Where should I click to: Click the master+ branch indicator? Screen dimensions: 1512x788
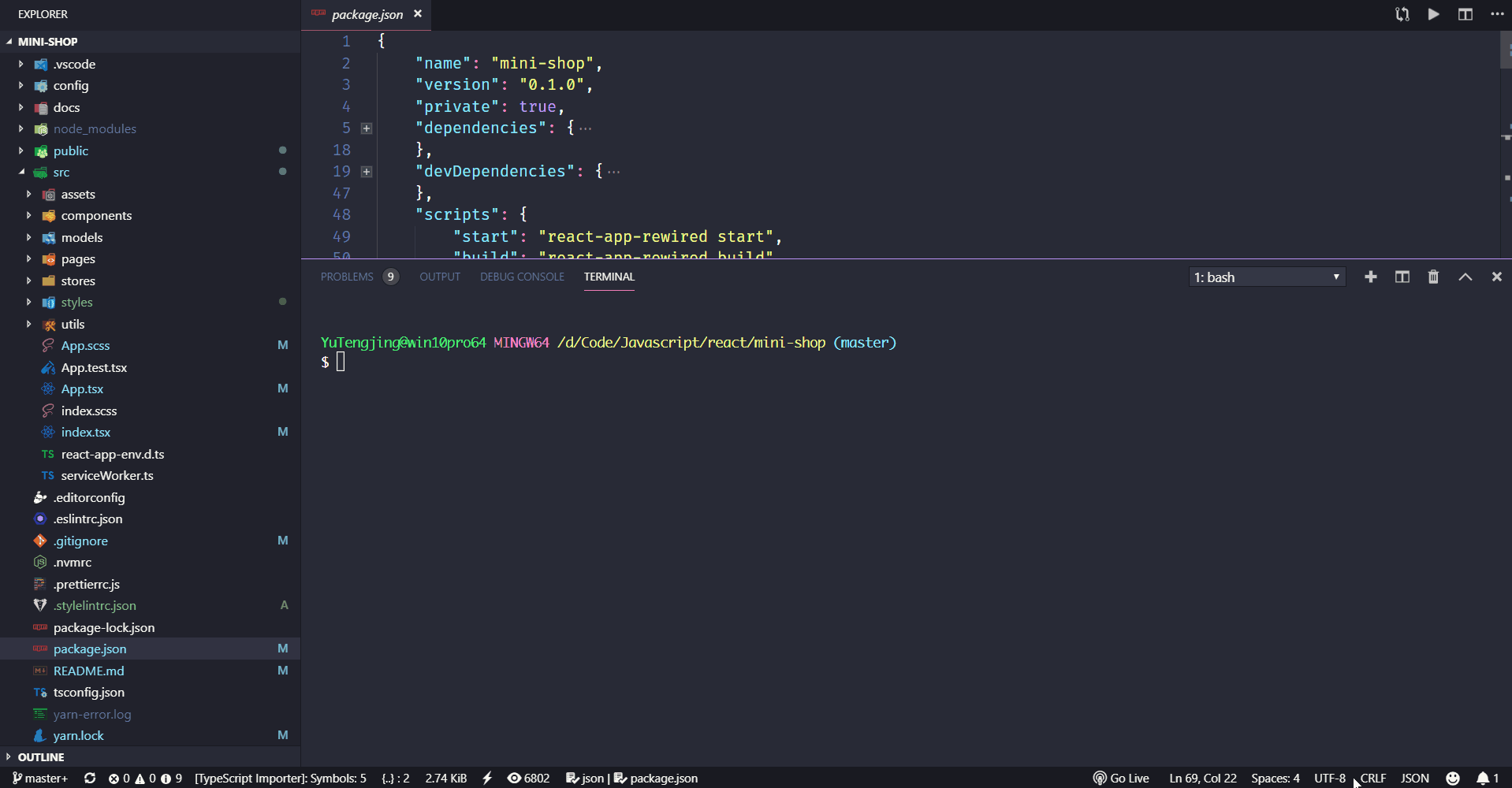[x=39, y=778]
